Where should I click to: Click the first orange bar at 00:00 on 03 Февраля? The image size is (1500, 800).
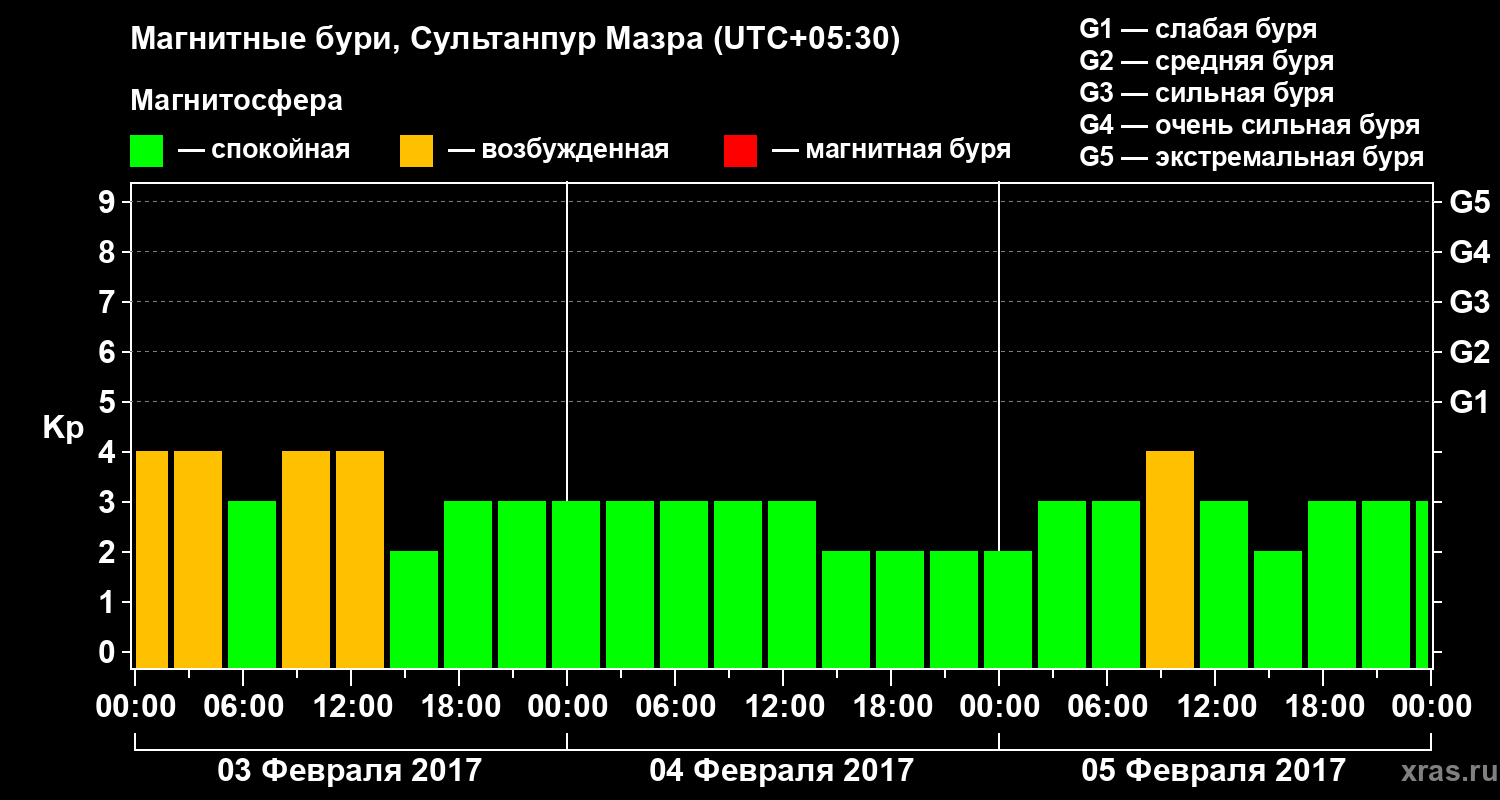click(152, 560)
